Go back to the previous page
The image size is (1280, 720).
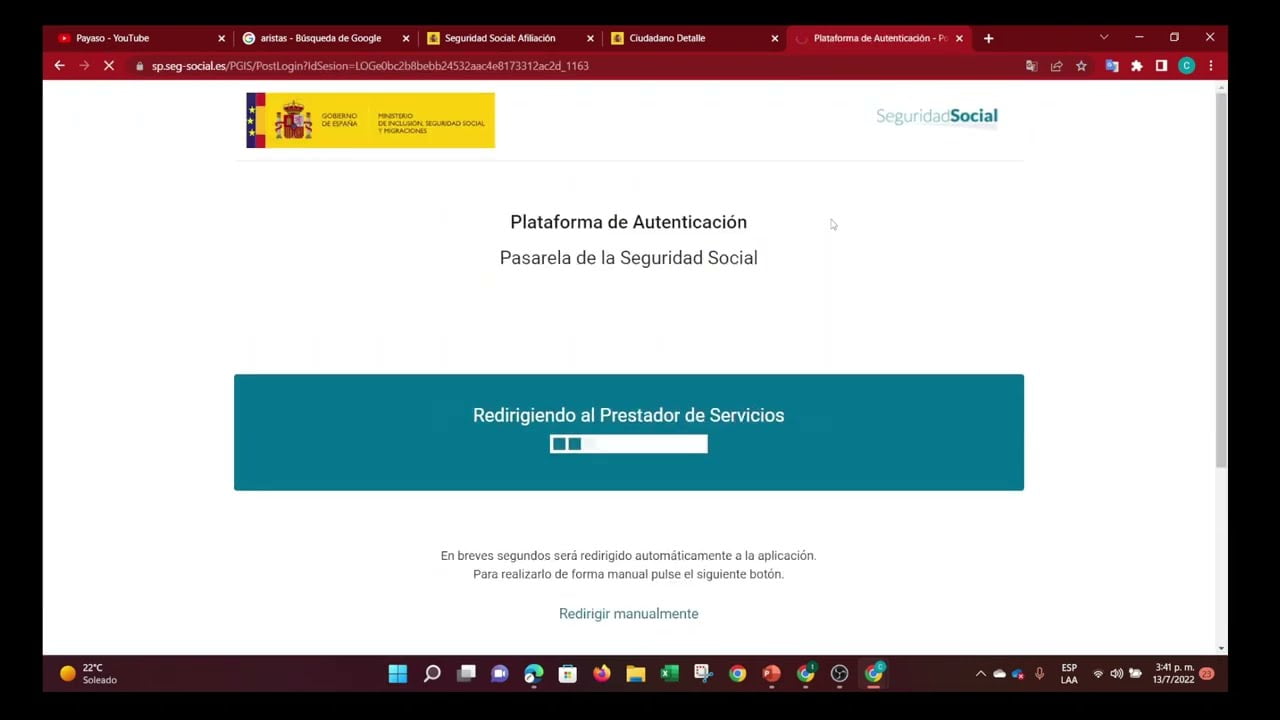[x=59, y=66]
